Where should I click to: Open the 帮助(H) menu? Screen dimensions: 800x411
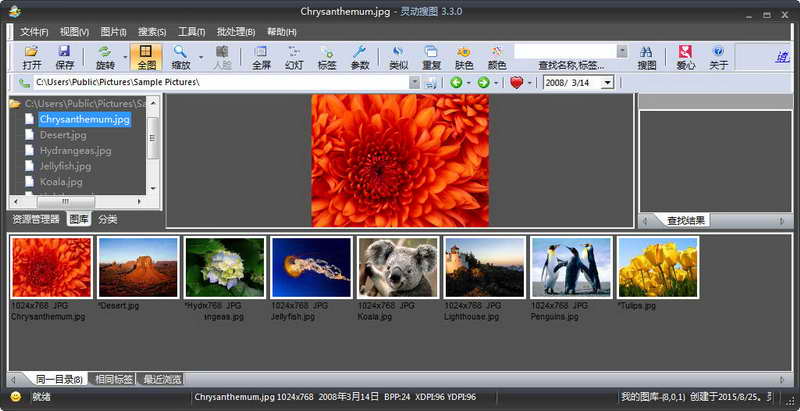pyautogui.click(x=282, y=32)
